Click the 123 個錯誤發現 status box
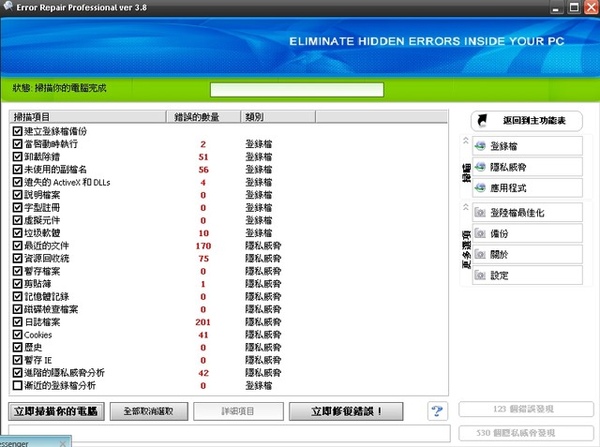The height and width of the screenshot is (447, 600). click(x=526, y=409)
